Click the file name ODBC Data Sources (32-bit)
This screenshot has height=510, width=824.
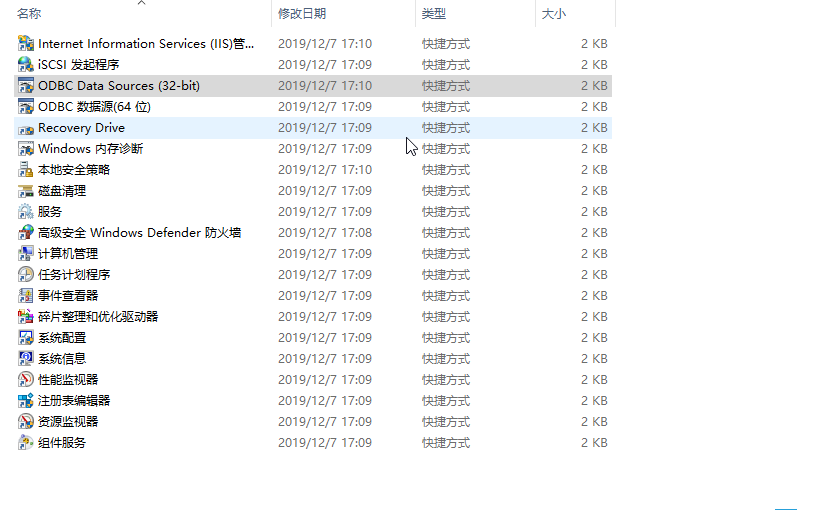[x=119, y=86]
